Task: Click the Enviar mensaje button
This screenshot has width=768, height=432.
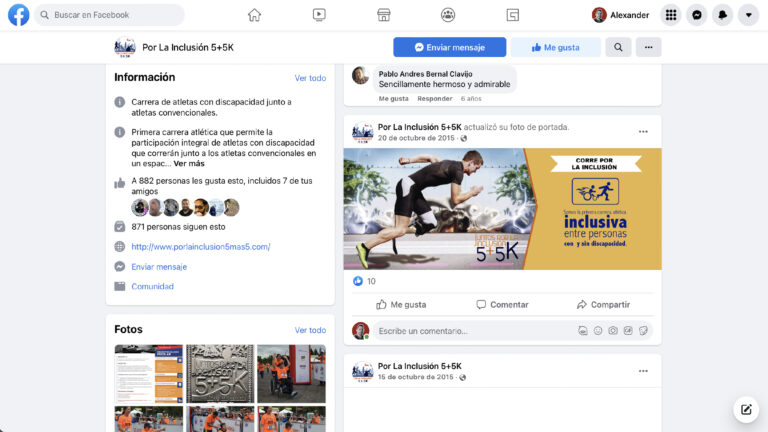Action: (449, 47)
